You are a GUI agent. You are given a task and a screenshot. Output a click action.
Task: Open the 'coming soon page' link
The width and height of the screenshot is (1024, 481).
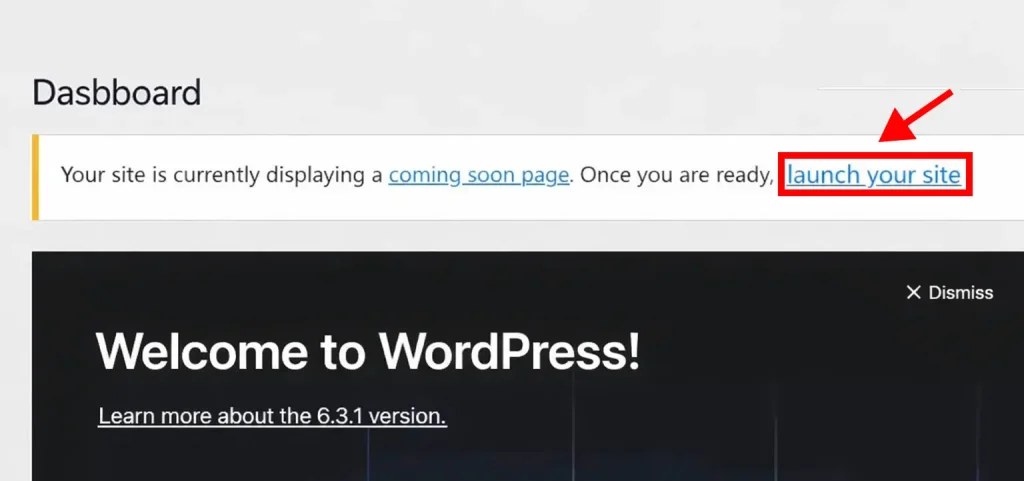pos(479,176)
